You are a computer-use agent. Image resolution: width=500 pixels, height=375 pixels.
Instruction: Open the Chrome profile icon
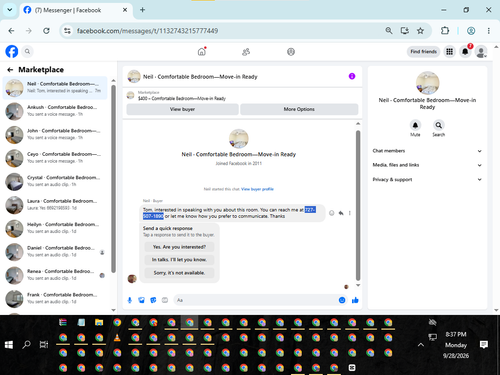(x=471, y=31)
